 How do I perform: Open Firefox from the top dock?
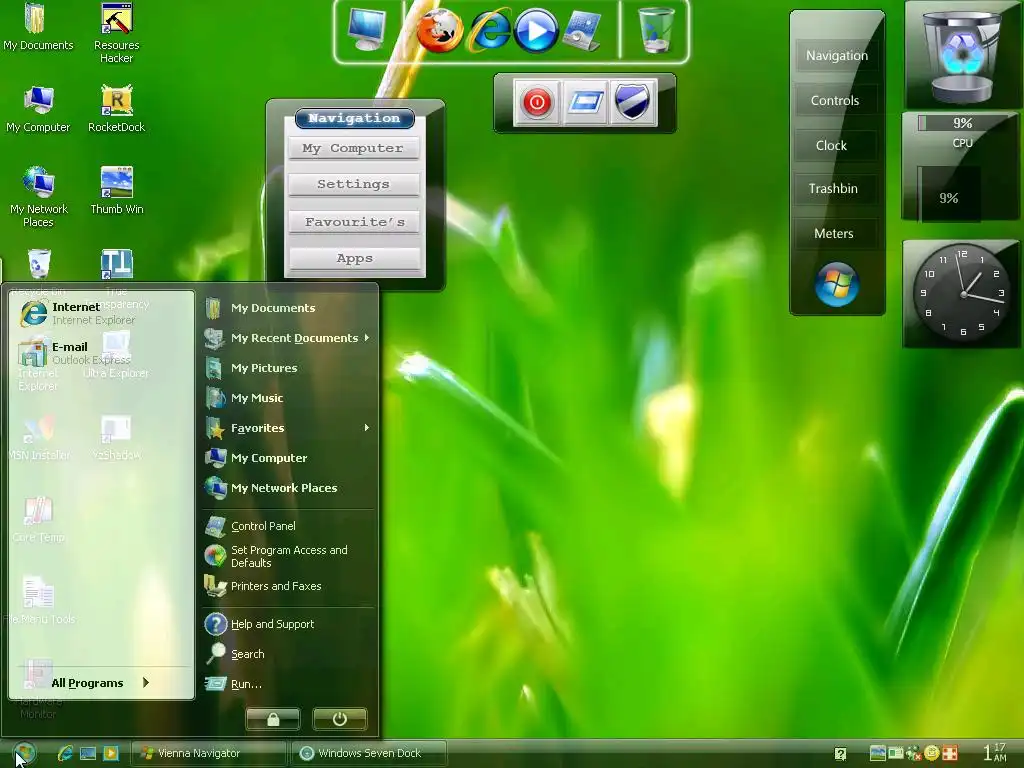click(439, 31)
